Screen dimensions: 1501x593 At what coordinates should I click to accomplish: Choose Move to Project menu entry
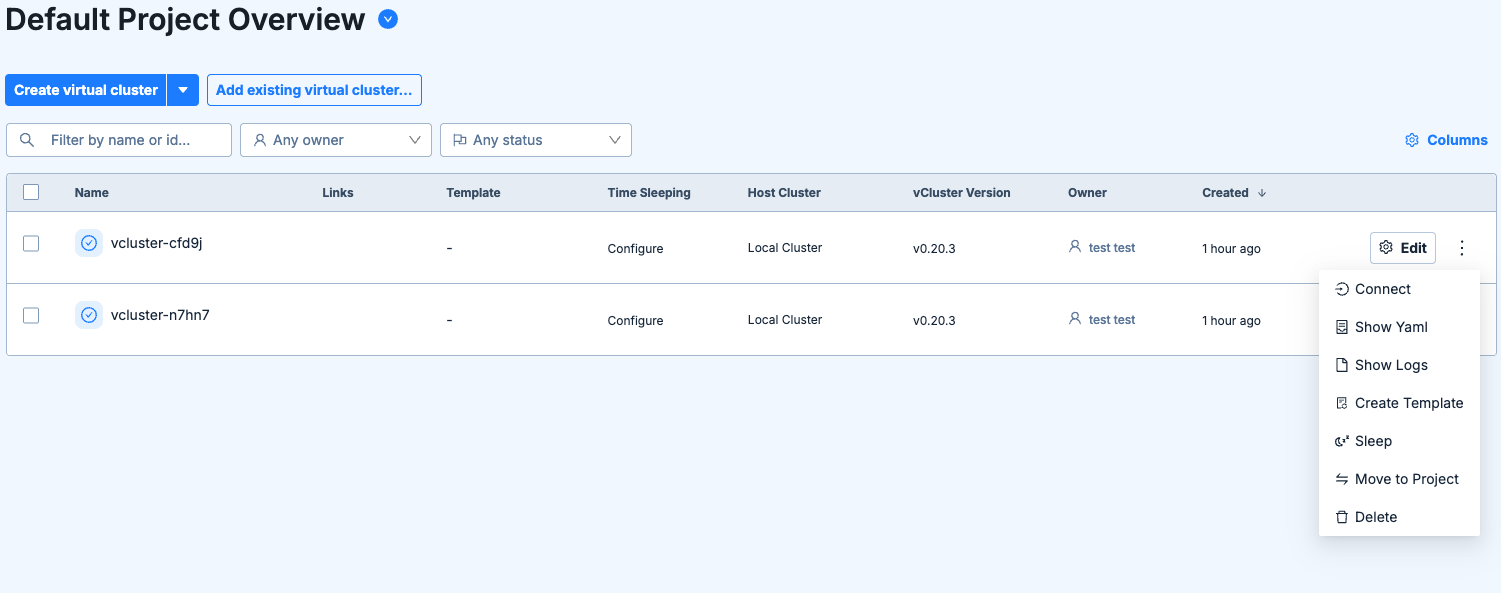point(1406,479)
